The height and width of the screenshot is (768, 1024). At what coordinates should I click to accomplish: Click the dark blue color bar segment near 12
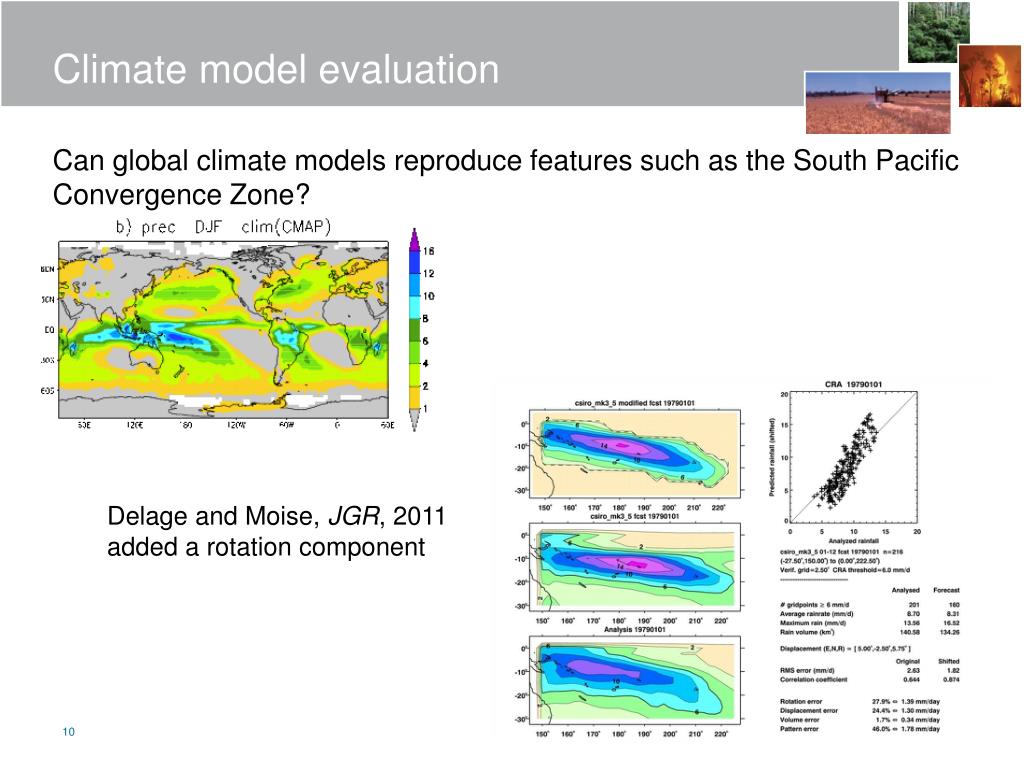point(414,263)
